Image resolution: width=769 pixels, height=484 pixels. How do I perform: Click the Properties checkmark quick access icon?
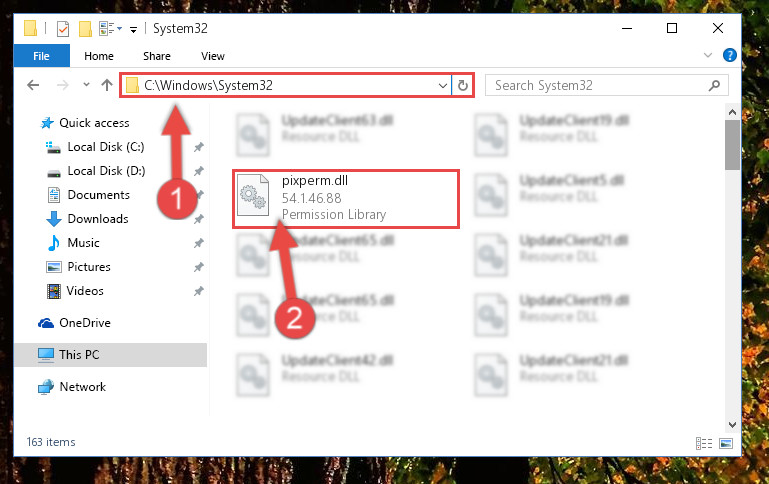coord(63,29)
